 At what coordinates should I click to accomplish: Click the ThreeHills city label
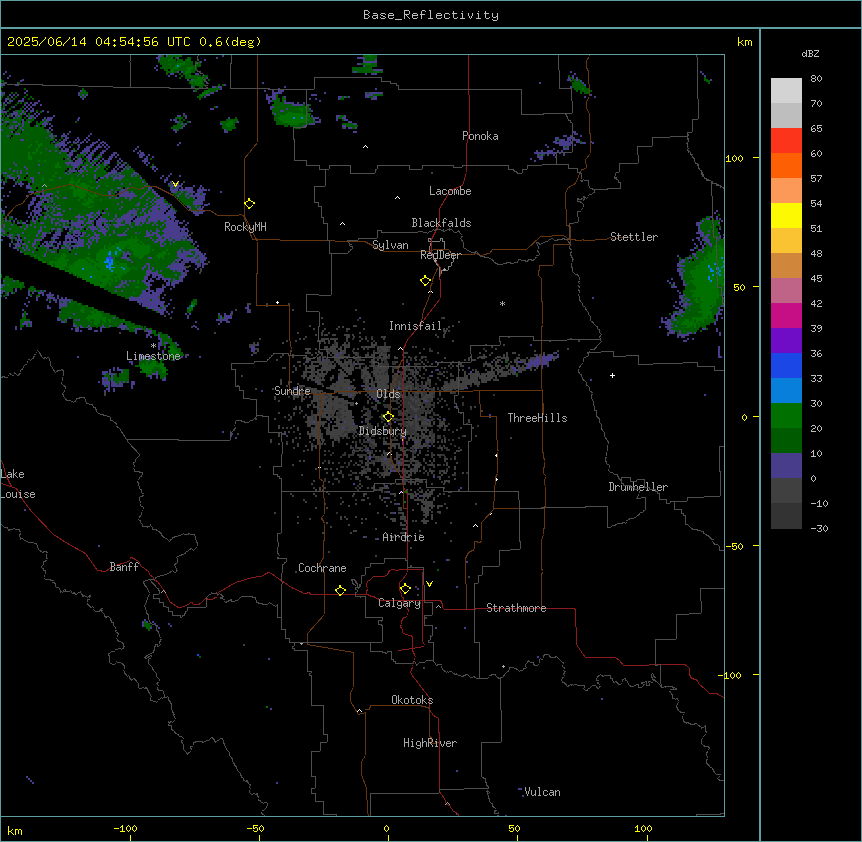537,418
